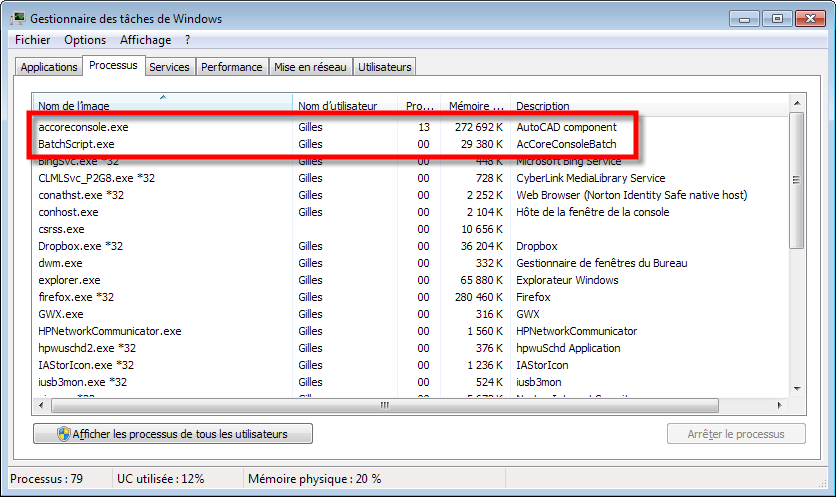The image size is (836, 497).
Task: Click the horizontal scrollbar left arrow
Action: click(x=42, y=405)
